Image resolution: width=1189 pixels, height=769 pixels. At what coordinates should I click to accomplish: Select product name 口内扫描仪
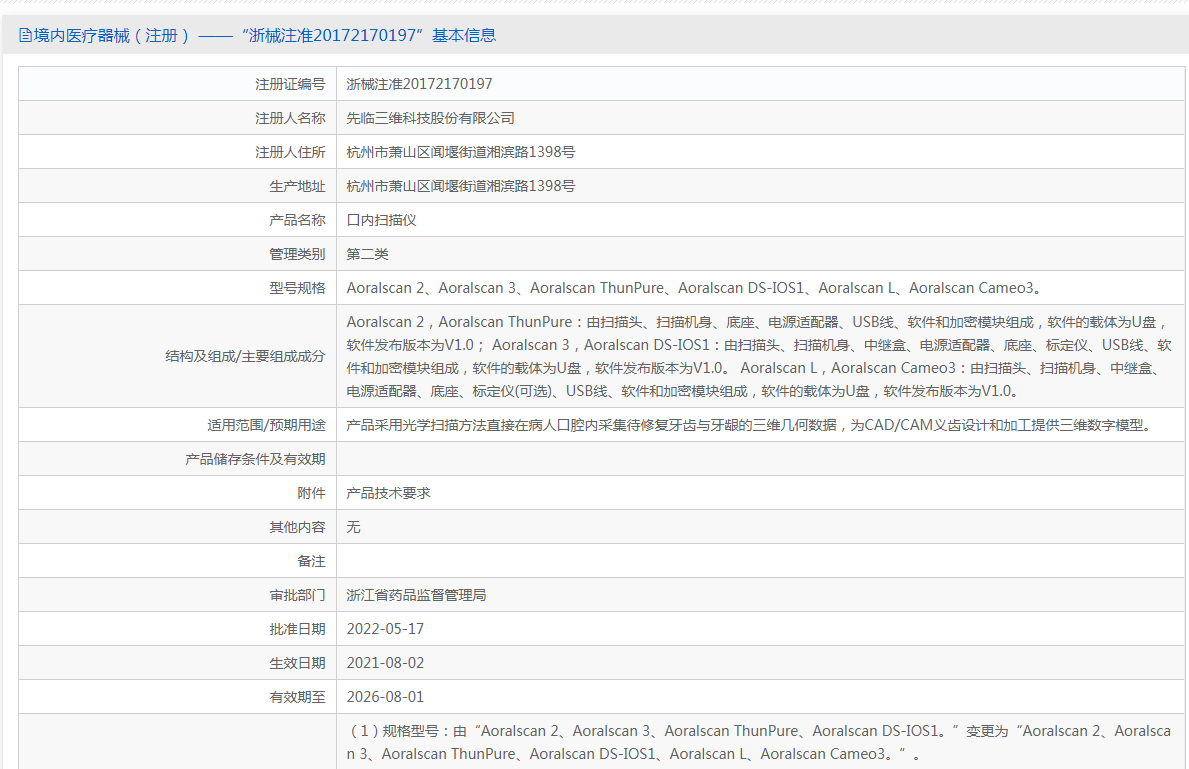381,221
